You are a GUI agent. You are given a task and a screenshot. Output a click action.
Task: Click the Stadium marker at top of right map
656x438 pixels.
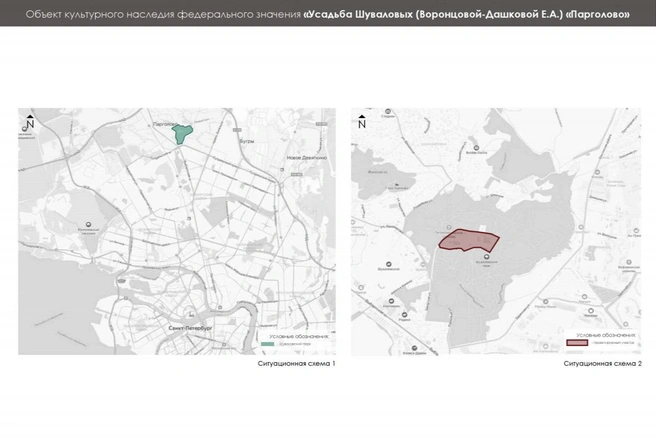[x=388, y=111]
